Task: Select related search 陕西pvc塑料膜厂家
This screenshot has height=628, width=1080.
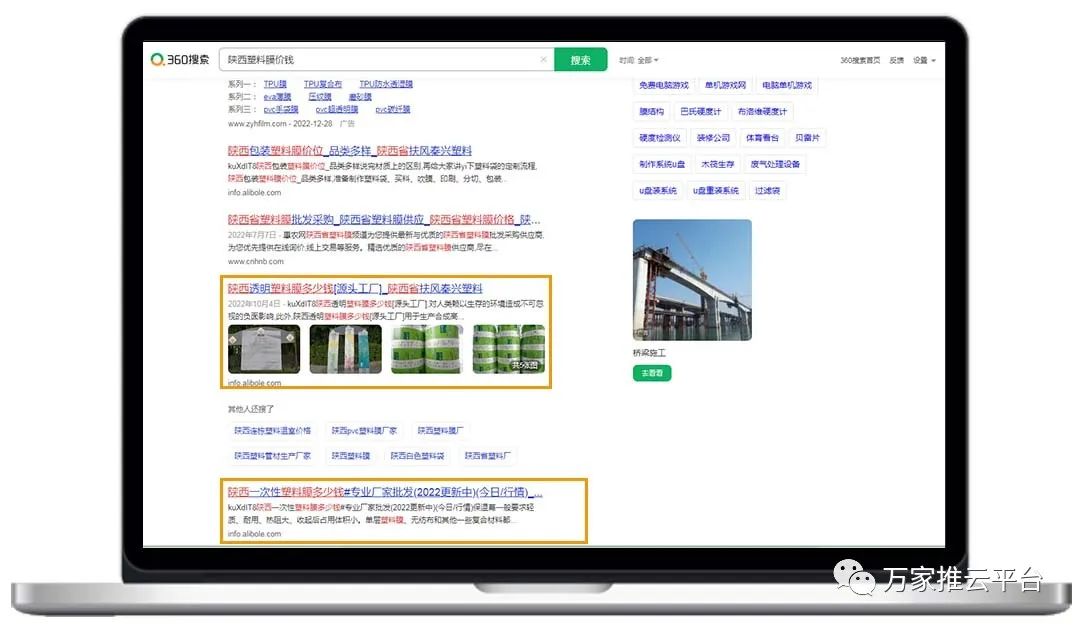Action: 365,431
